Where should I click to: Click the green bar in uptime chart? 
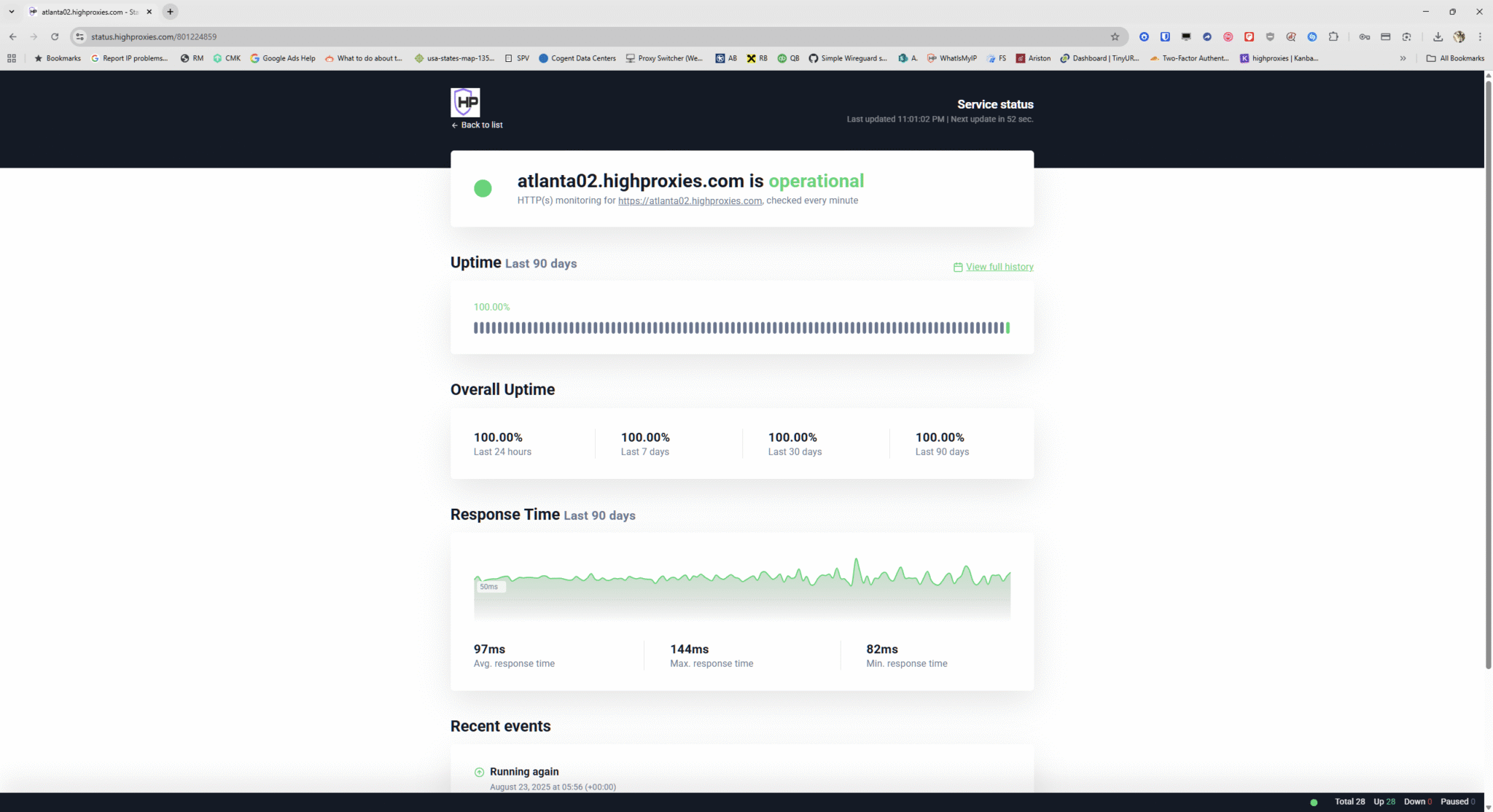tap(1007, 328)
